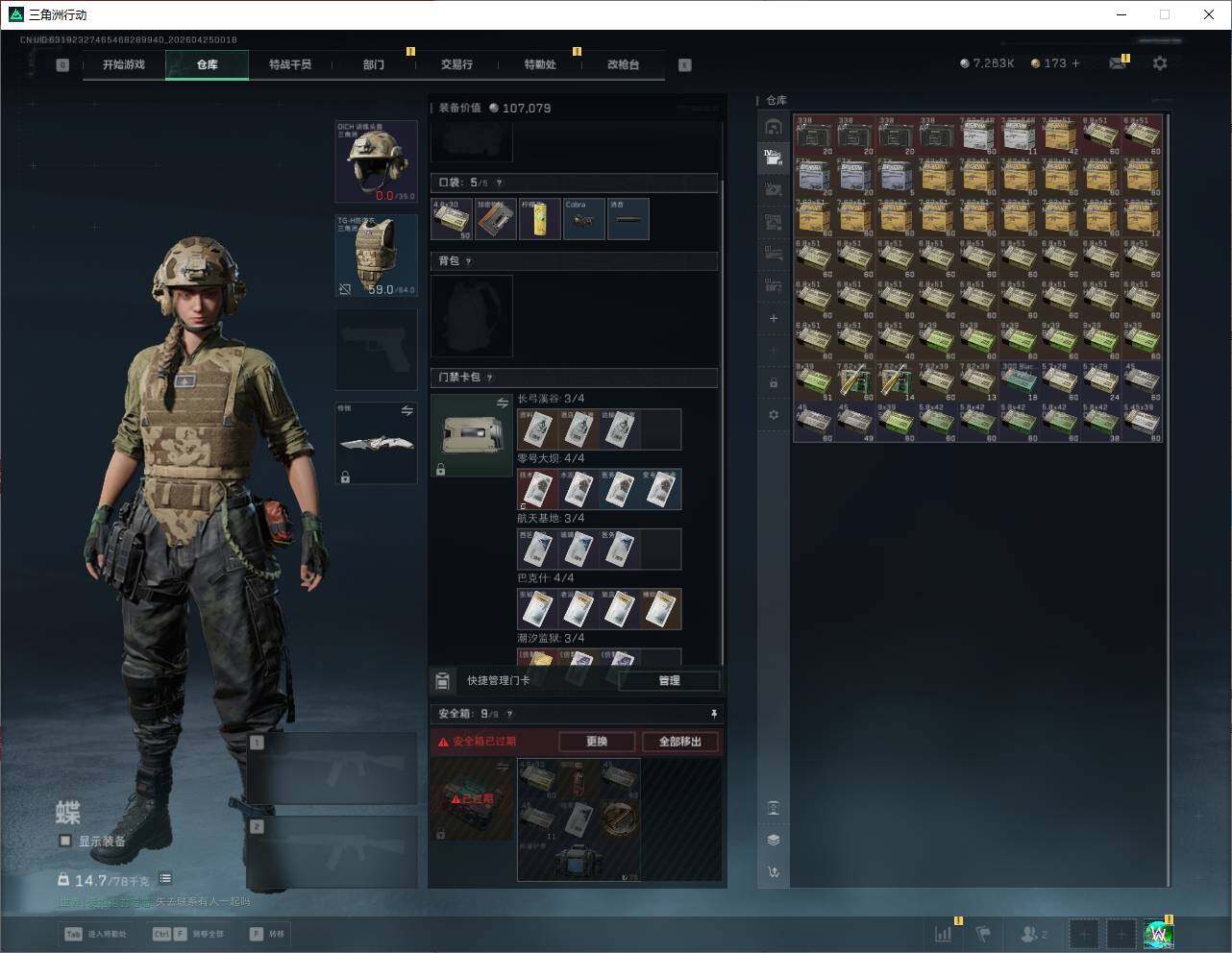Click the 更换 button
This screenshot has width=1232, height=953.
click(597, 742)
